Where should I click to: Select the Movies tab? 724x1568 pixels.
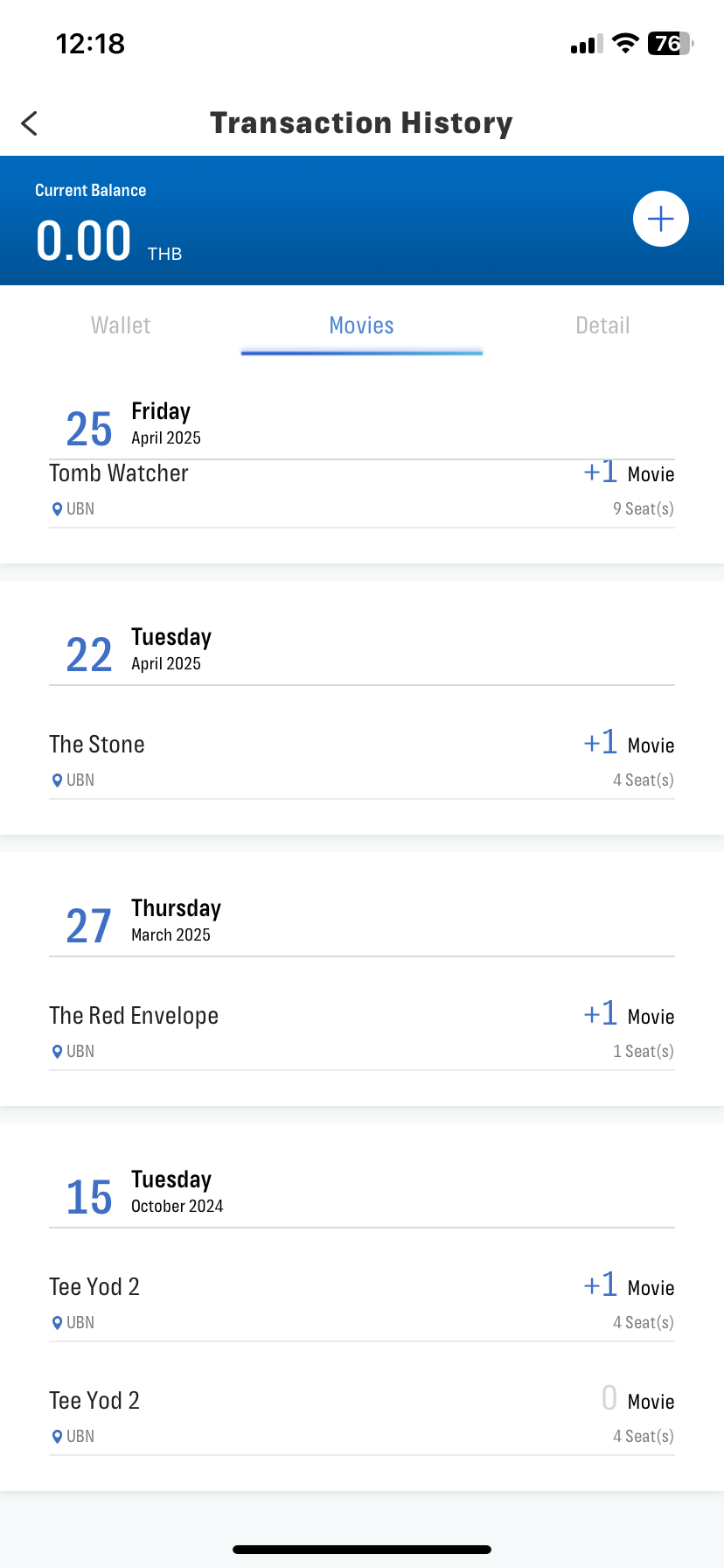pyautogui.click(x=361, y=325)
